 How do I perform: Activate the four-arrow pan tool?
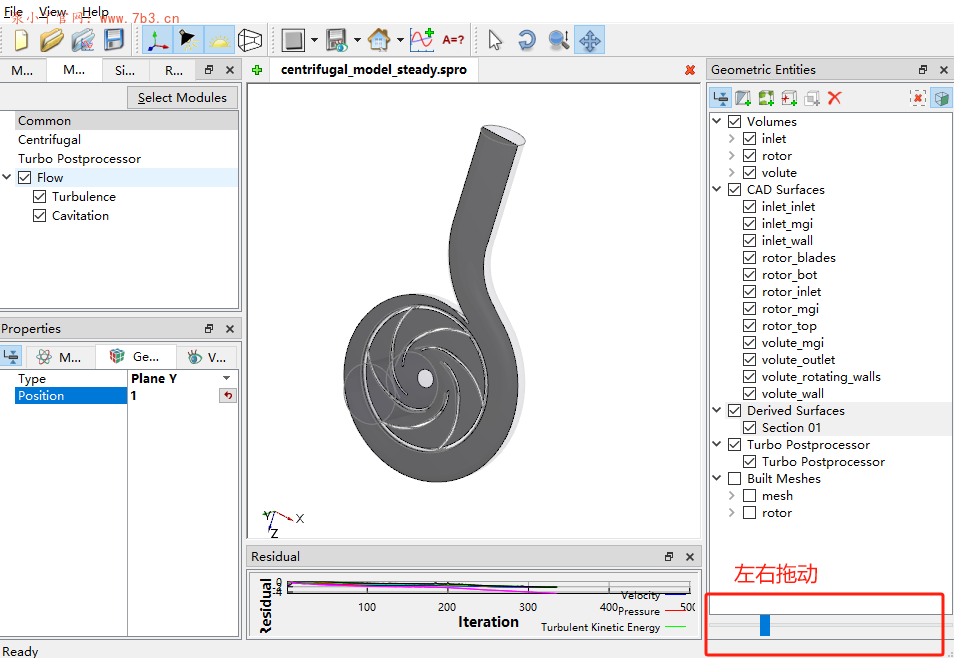click(x=590, y=40)
